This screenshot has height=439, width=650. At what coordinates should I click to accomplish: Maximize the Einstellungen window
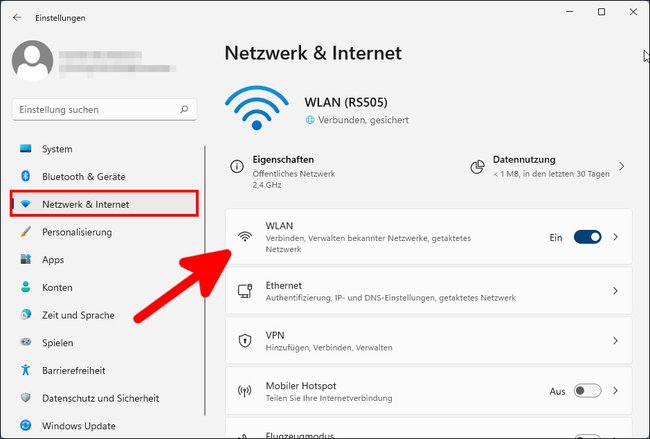pyautogui.click(x=601, y=12)
